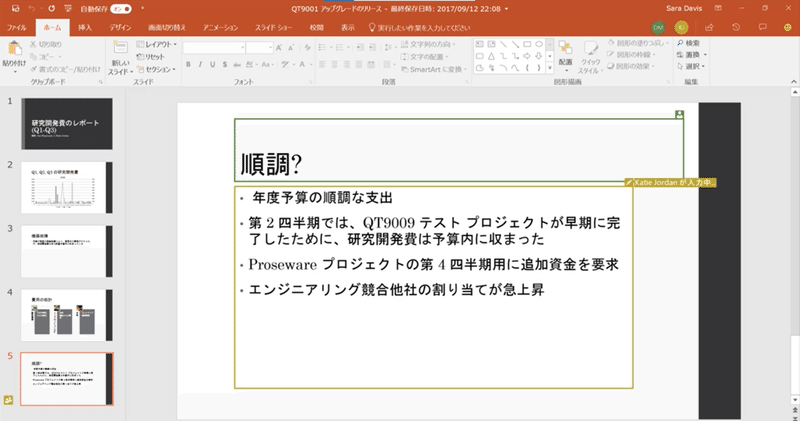
Task: Expand the shapes gallery more arrow
Action: click(549, 68)
